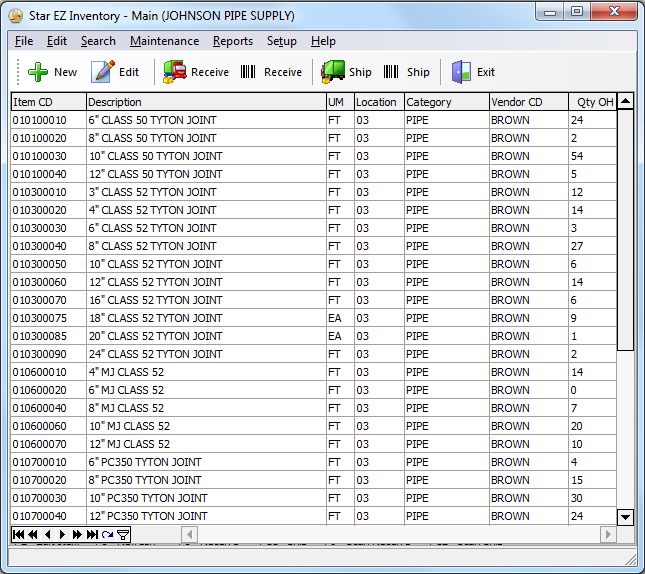This screenshot has width=645, height=574.
Task: Go to last record navigator icon
Action: click(92, 534)
